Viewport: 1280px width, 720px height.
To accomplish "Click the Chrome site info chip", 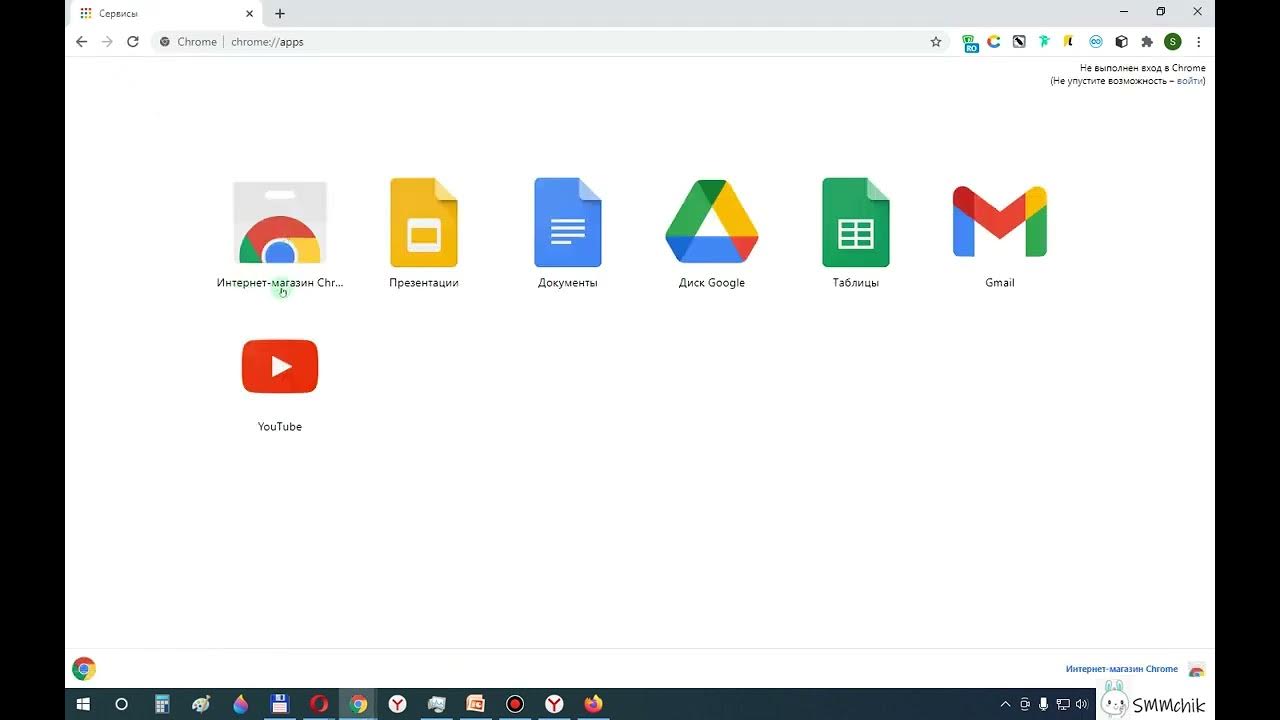I will (x=189, y=42).
